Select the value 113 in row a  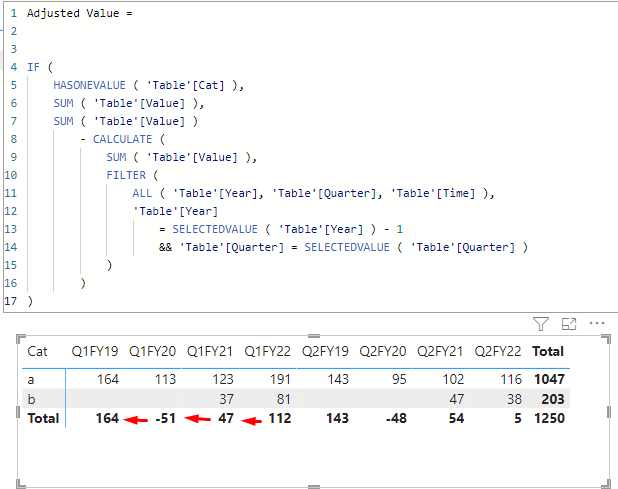165,379
